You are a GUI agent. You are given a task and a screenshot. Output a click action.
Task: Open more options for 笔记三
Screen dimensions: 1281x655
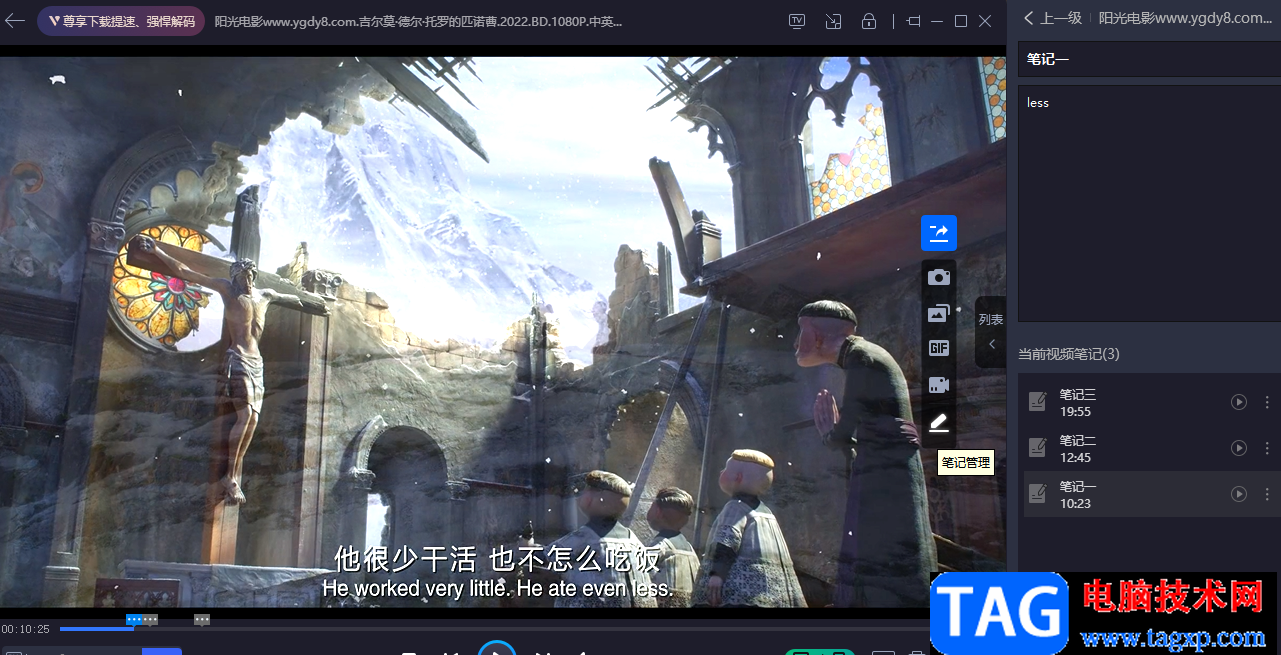pos(1267,402)
